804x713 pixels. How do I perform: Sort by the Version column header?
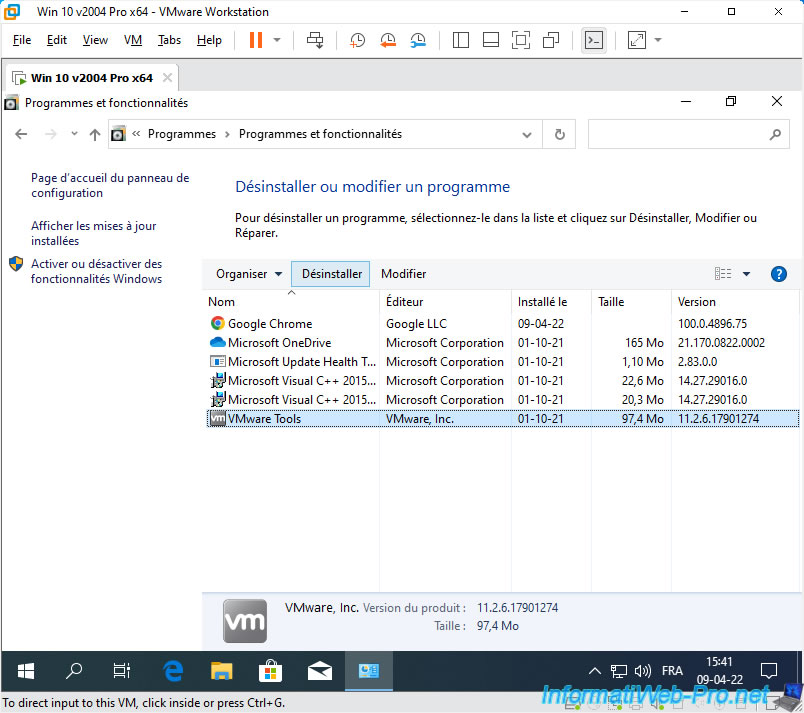pos(735,302)
